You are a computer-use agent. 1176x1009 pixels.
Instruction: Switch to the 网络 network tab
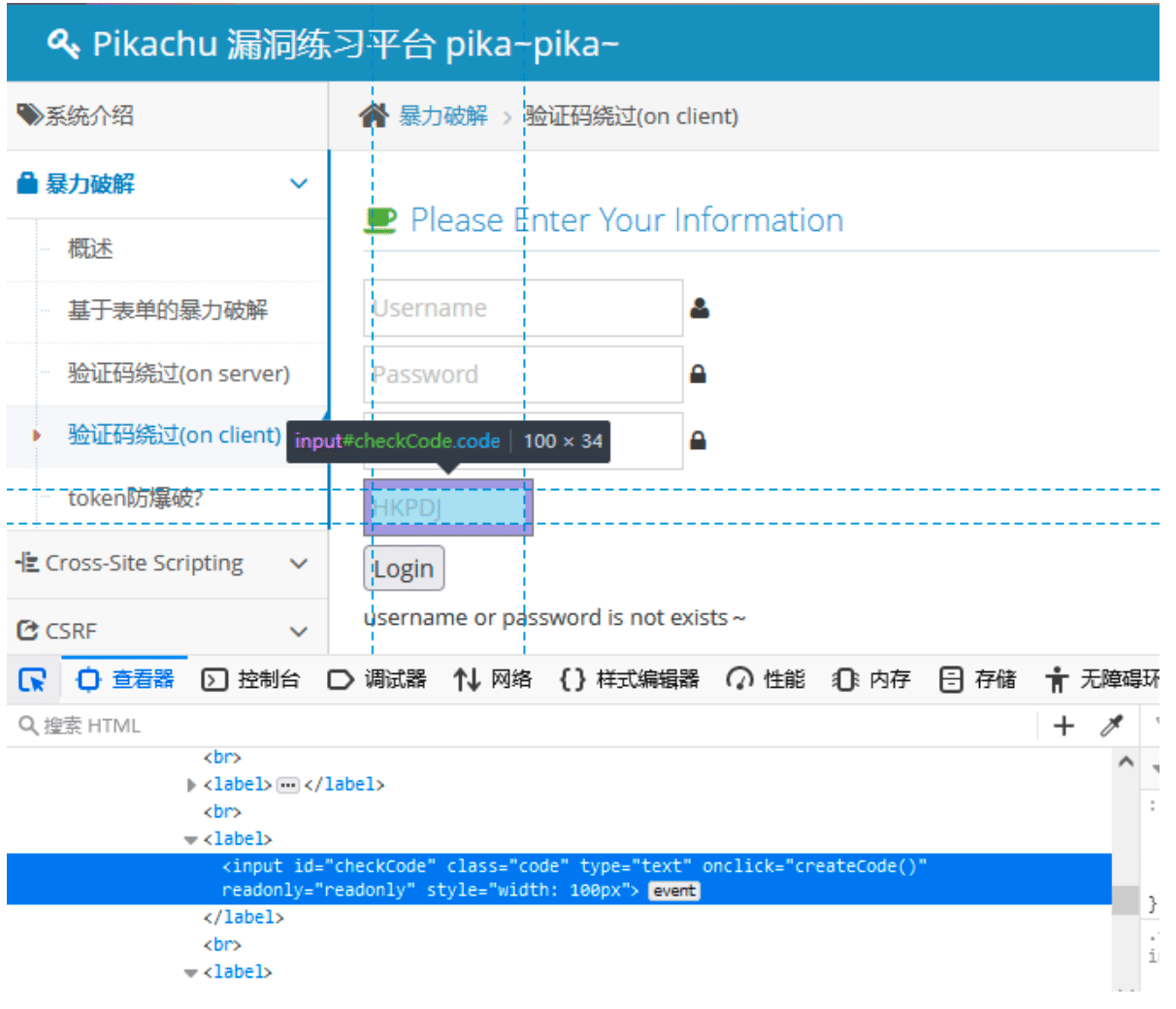[493, 679]
